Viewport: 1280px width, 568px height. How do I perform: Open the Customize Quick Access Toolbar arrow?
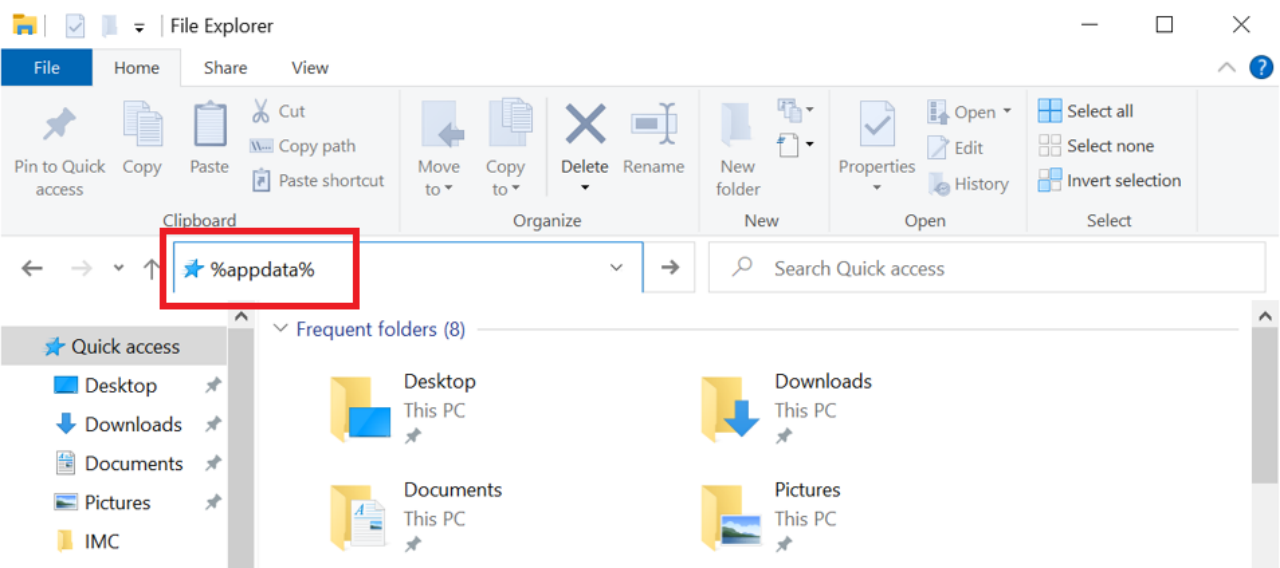139,27
